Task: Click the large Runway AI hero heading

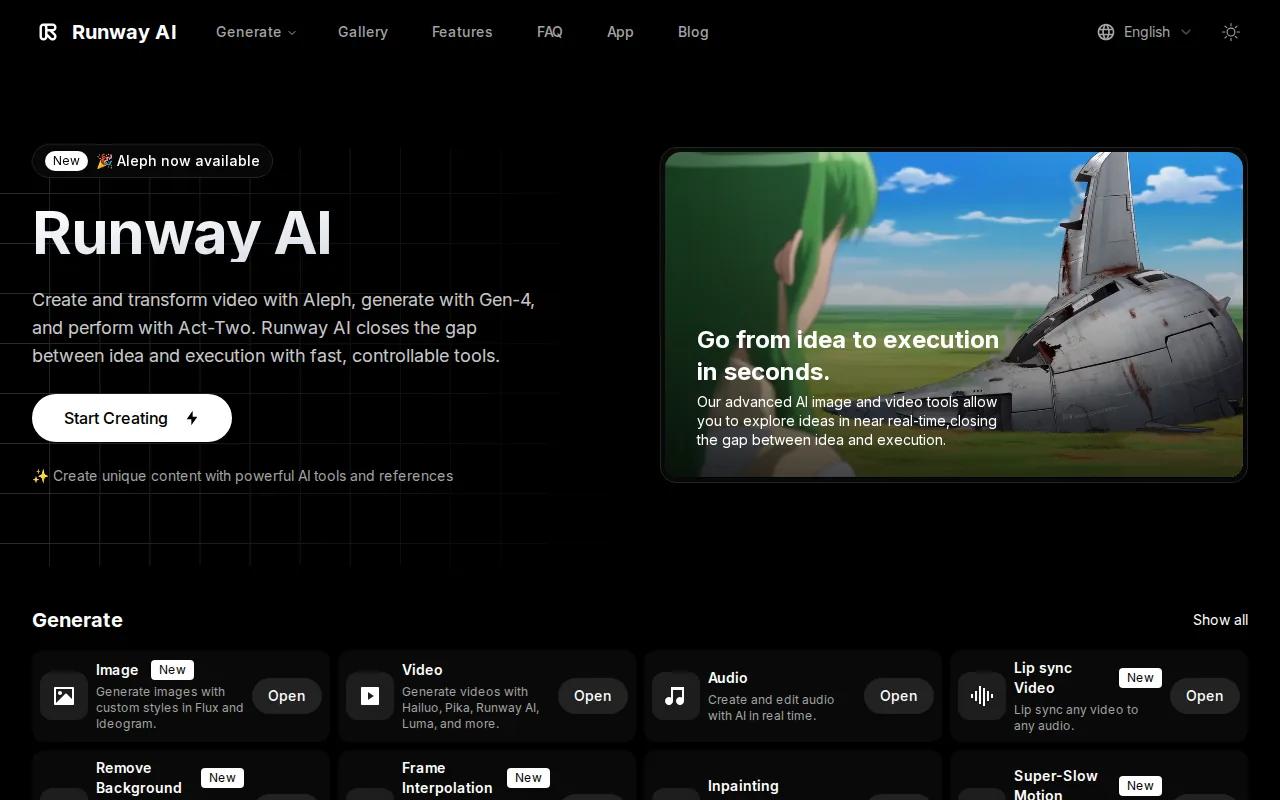Action: coord(182,233)
